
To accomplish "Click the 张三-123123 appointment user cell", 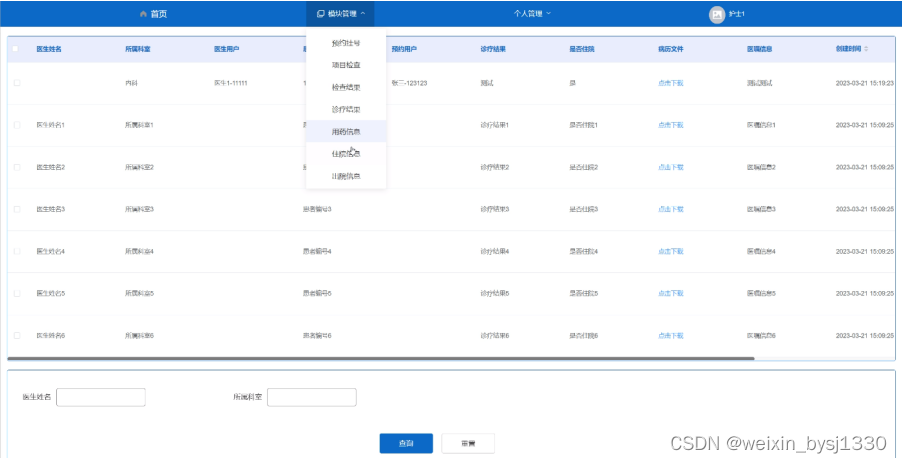I will click(x=410, y=83).
